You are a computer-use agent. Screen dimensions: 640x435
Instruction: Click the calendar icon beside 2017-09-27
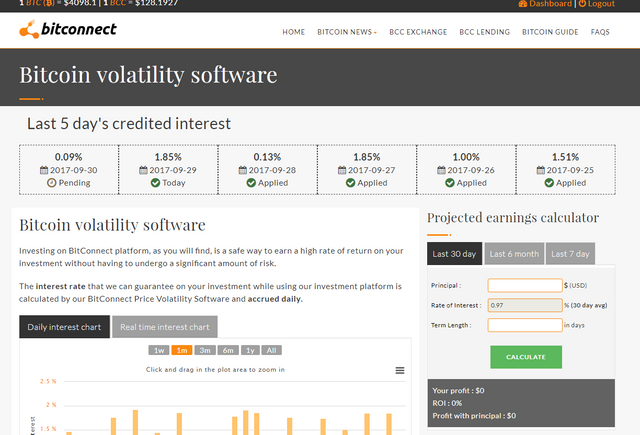342,170
